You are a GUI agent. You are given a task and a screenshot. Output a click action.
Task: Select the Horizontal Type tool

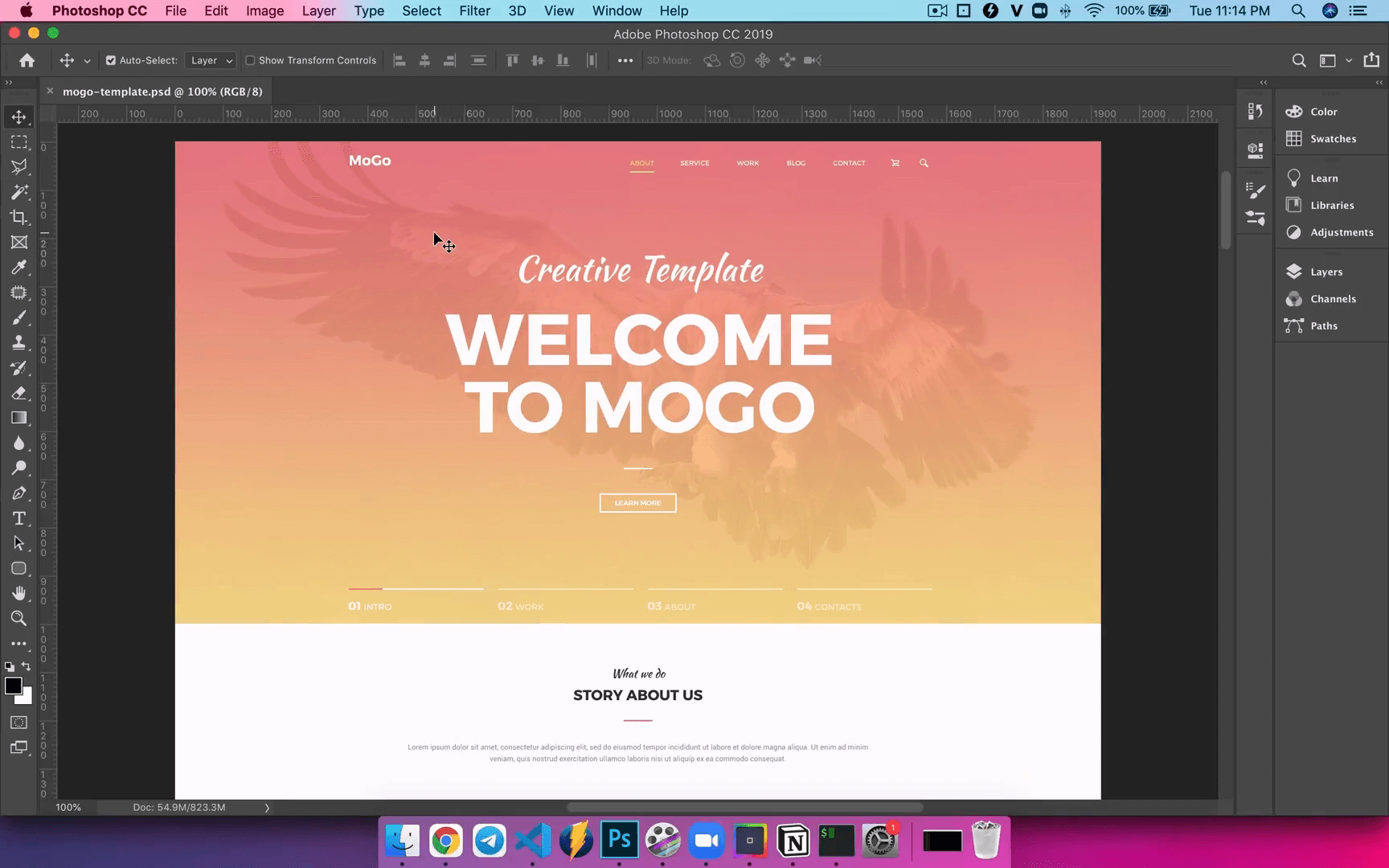18,518
